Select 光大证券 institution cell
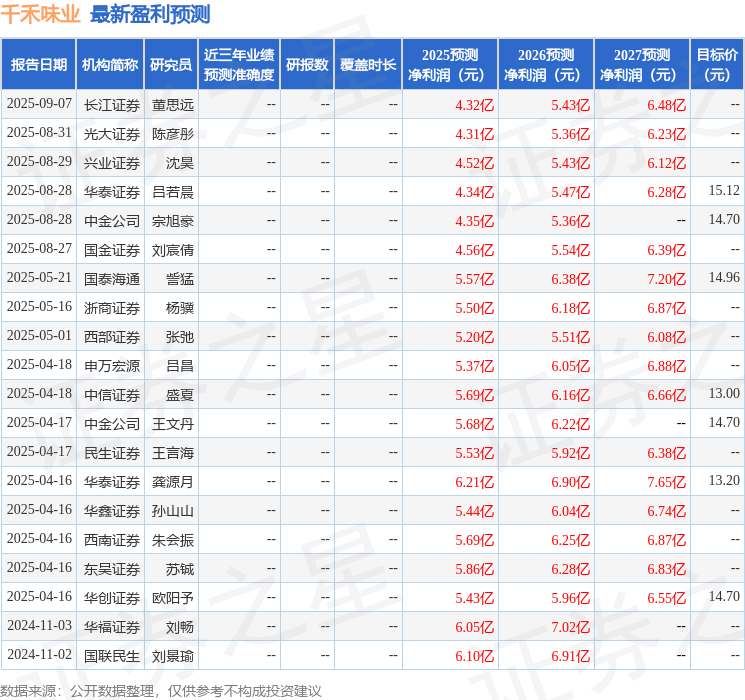This screenshot has height=700, width=745. click(x=112, y=134)
